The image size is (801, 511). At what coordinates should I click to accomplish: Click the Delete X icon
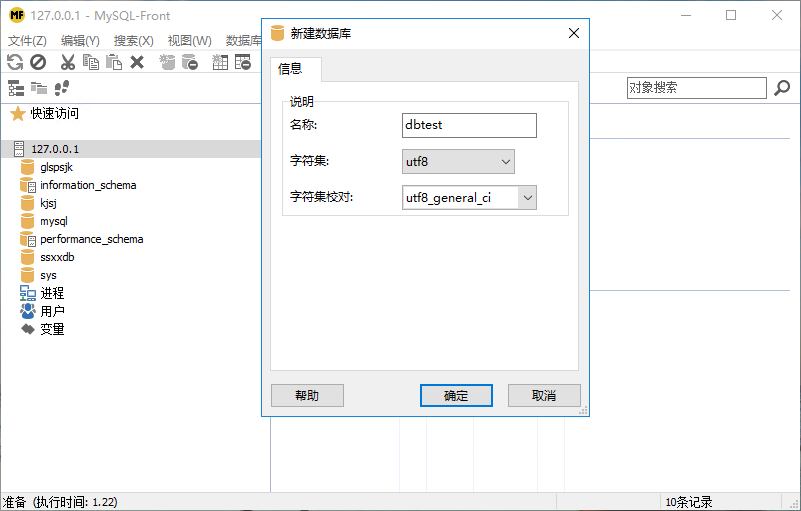click(137, 62)
